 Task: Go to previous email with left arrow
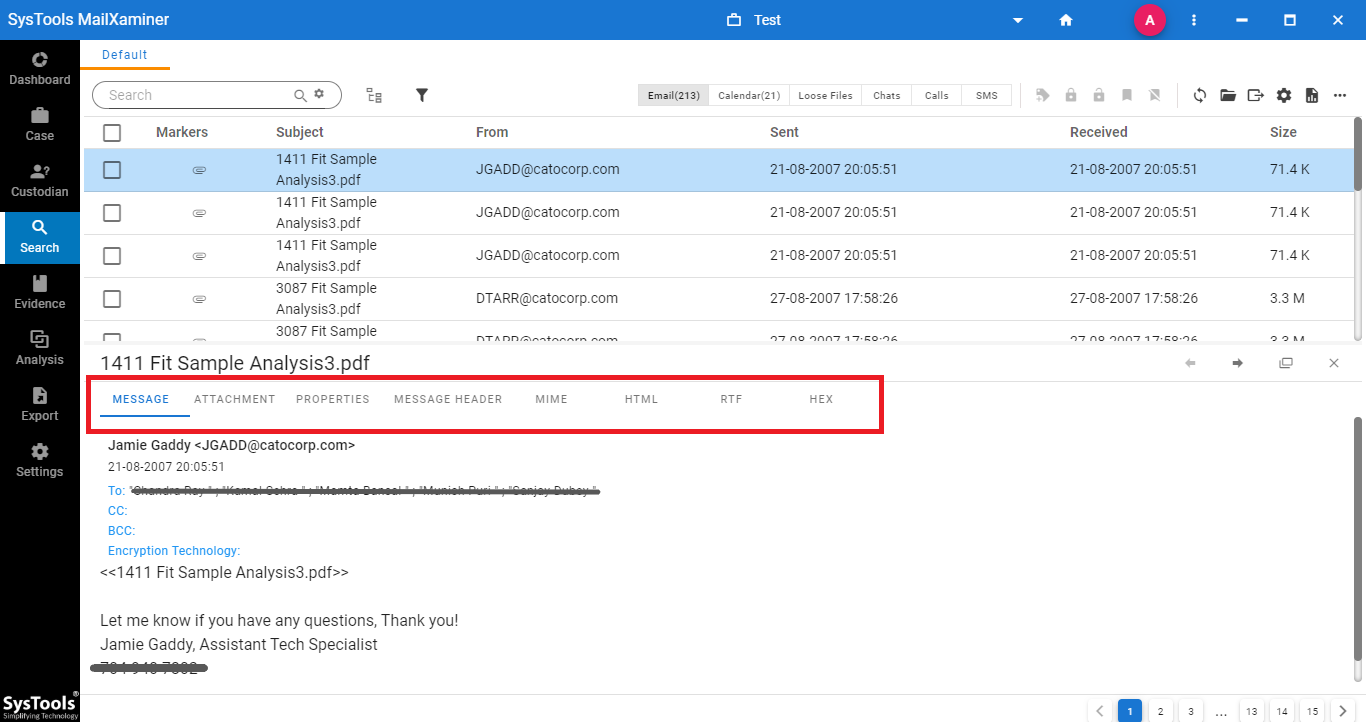[x=1190, y=363]
